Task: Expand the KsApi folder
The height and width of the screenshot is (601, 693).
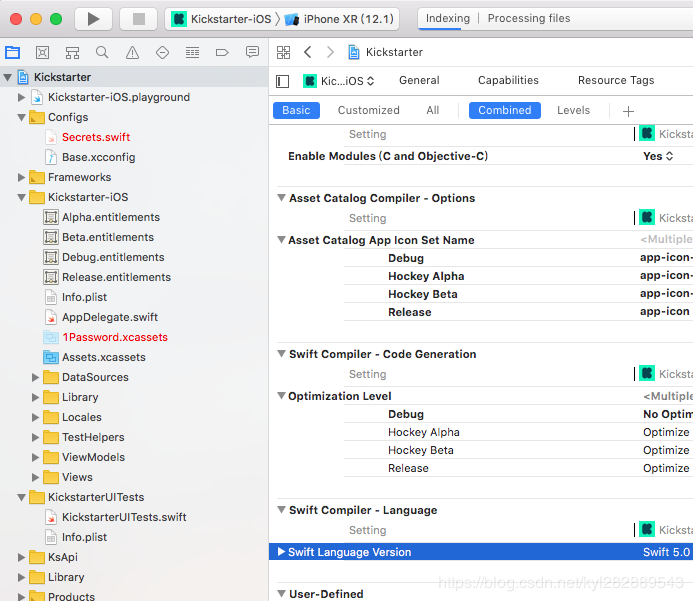Action: pyautogui.click(x=21, y=557)
